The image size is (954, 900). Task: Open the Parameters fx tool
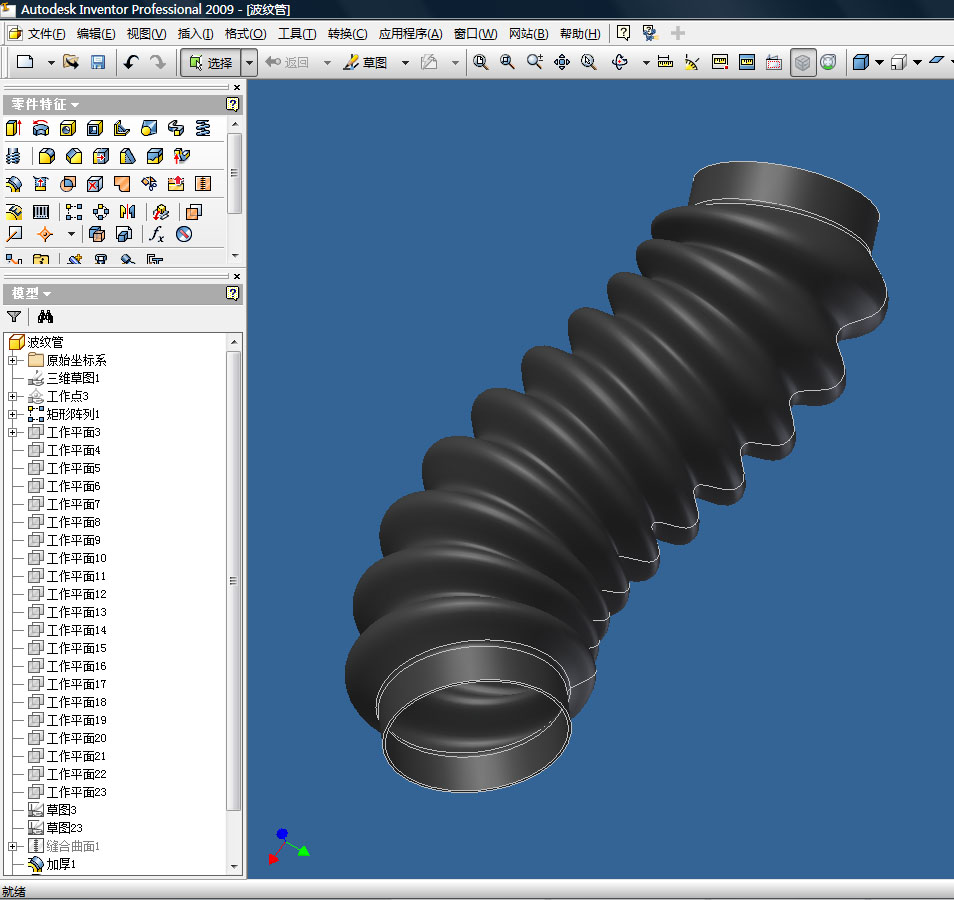[156, 234]
